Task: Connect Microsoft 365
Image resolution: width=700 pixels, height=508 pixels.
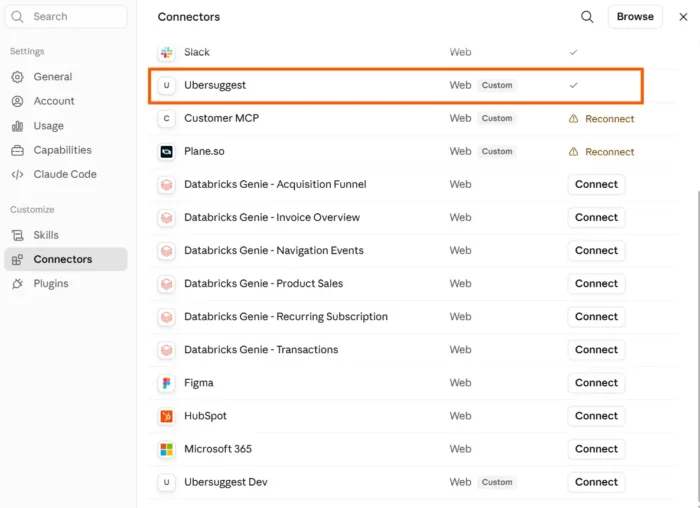Action: (596, 449)
